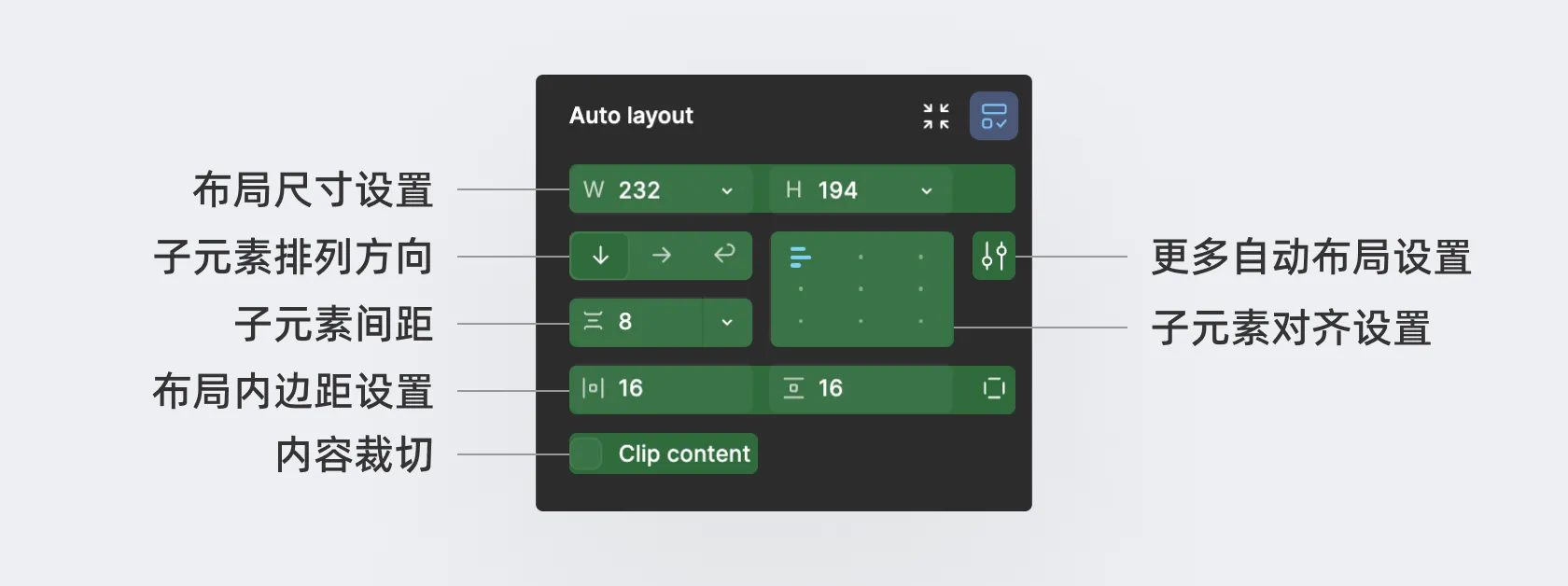Click the height field showing 194

point(837,190)
